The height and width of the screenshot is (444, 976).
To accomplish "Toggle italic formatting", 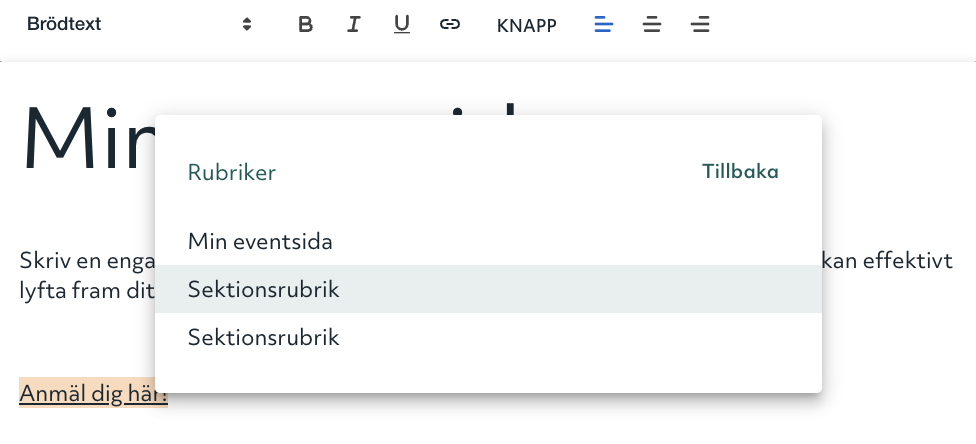I will (353, 24).
